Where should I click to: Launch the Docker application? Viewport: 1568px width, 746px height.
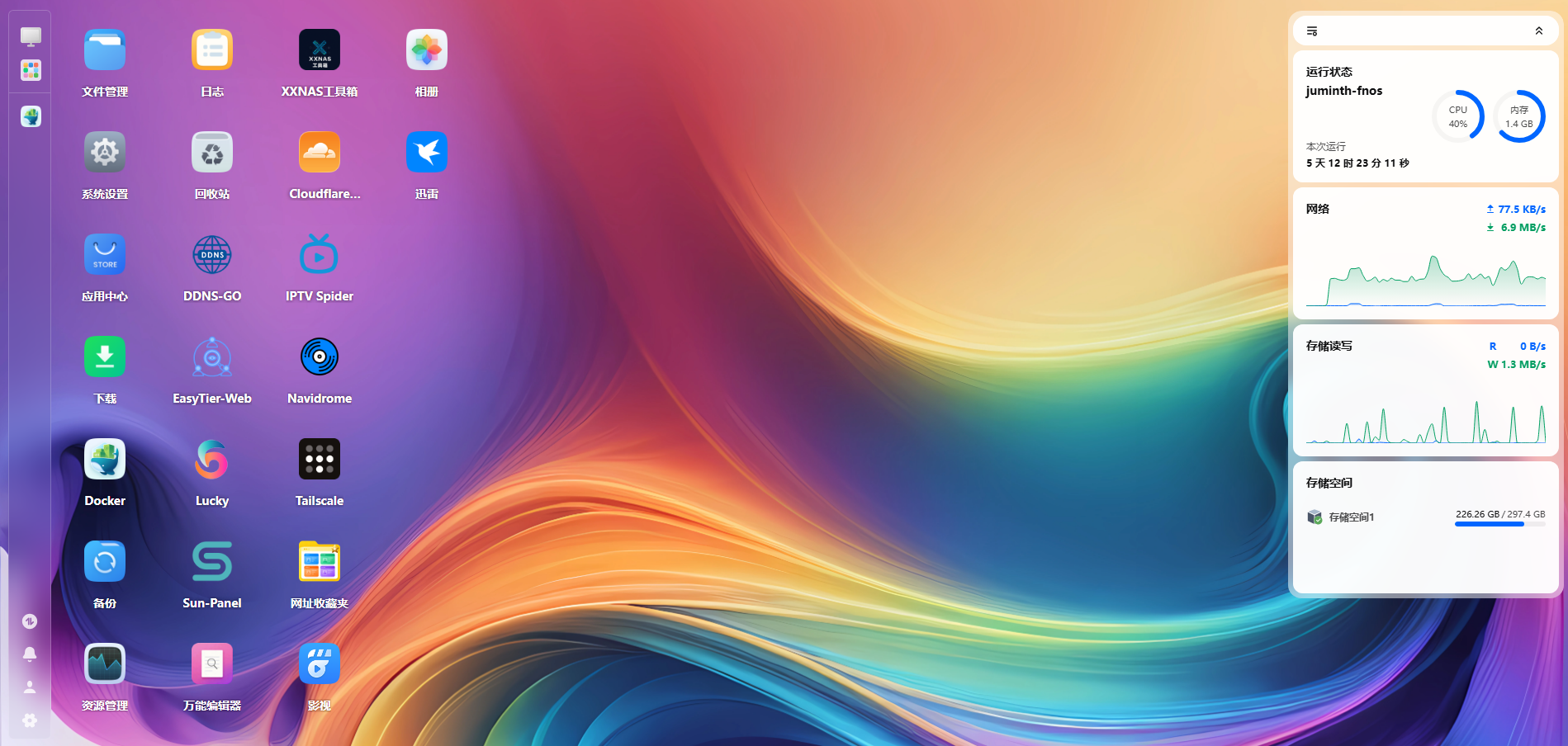coord(104,459)
